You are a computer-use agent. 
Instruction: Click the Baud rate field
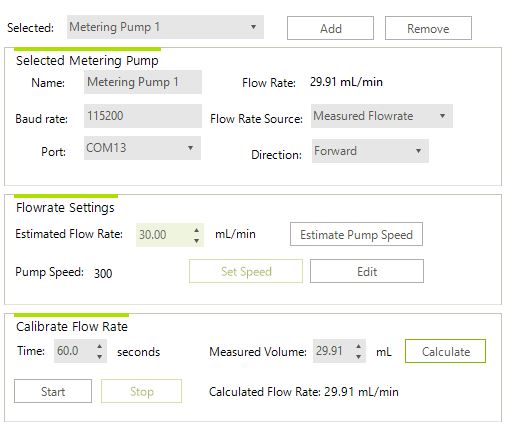pyautogui.click(x=143, y=116)
